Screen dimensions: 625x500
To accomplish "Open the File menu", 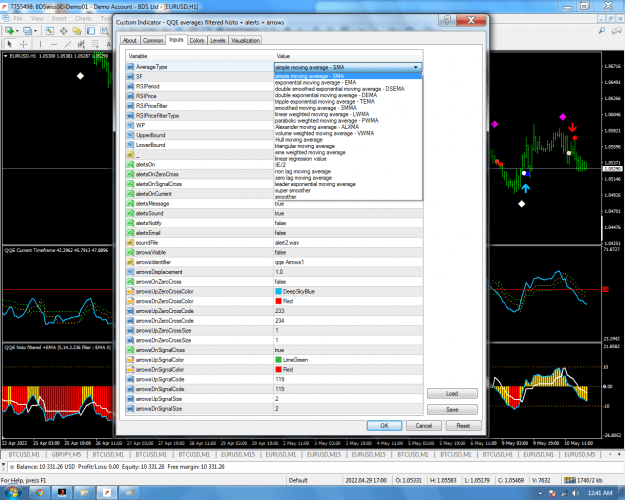I will point(18,18).
